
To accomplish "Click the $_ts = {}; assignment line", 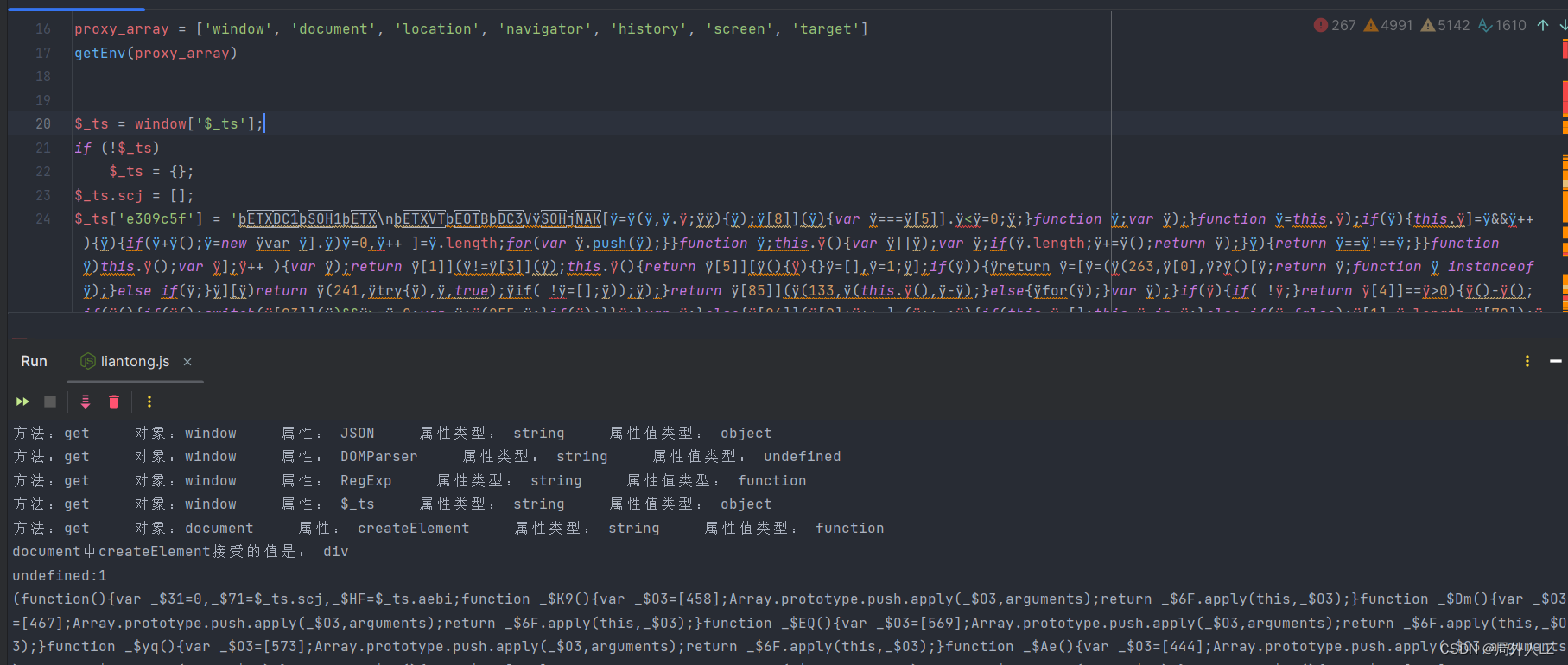I will point(151,171).
